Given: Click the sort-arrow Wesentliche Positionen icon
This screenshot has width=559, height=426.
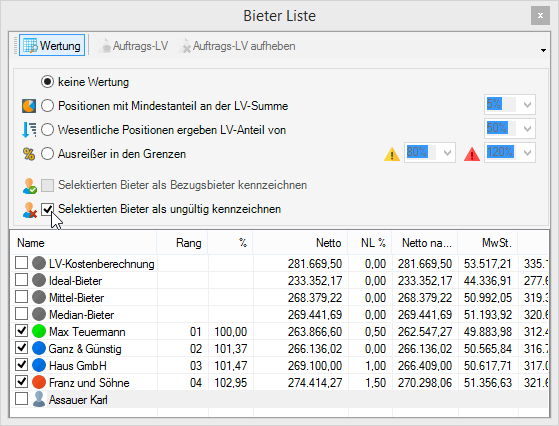Looking at the screenshot, I should click(x=29, y=129).
